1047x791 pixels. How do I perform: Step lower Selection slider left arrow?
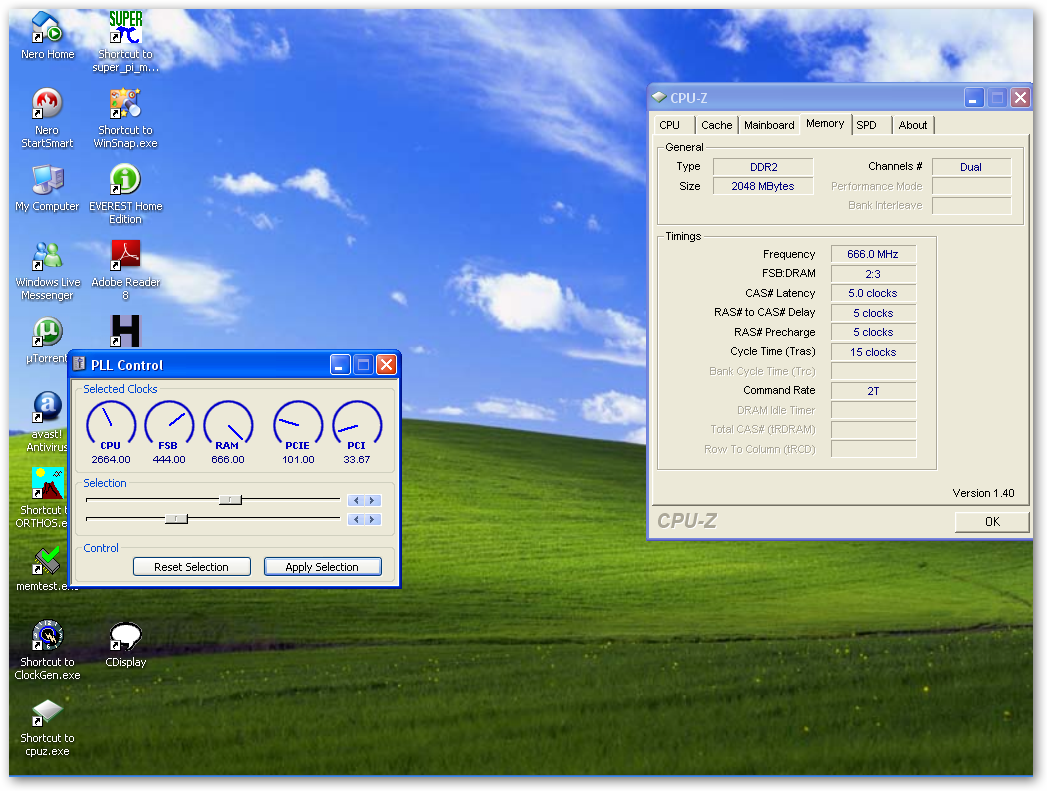coord(356,519)
